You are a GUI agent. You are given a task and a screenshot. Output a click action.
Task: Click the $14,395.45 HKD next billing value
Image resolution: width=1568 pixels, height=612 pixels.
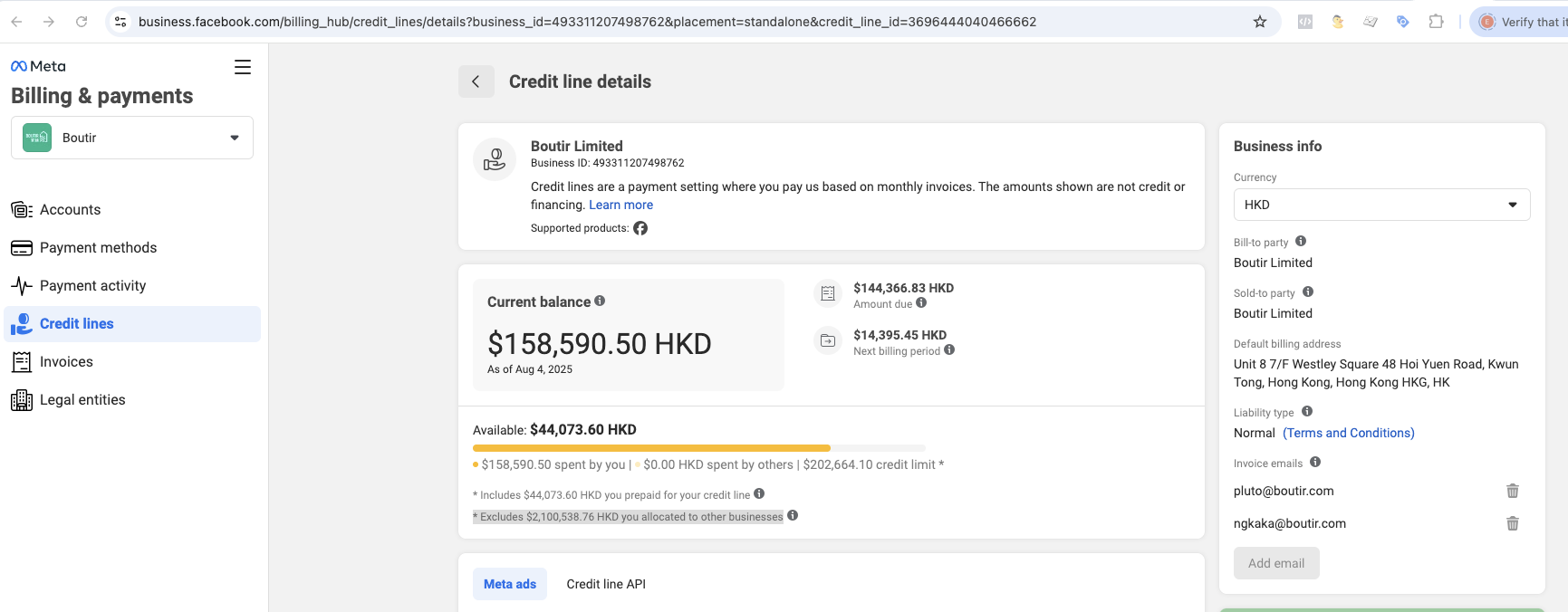[899, 335]
